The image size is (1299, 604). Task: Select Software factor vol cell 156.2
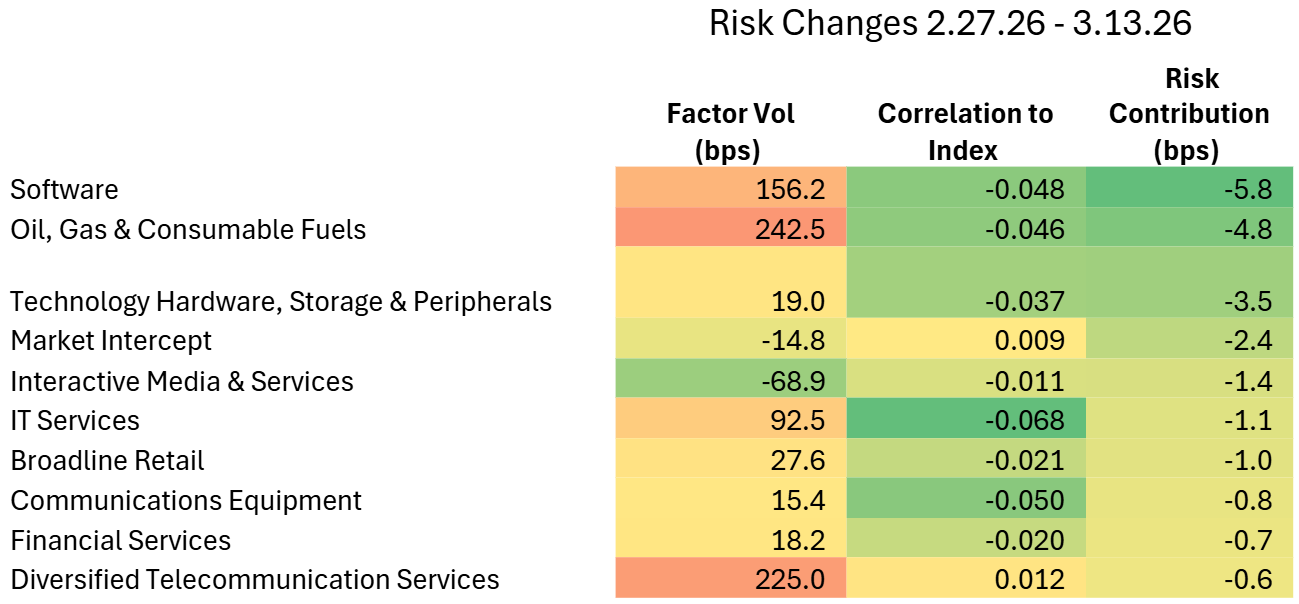click(x=731, y=189)
